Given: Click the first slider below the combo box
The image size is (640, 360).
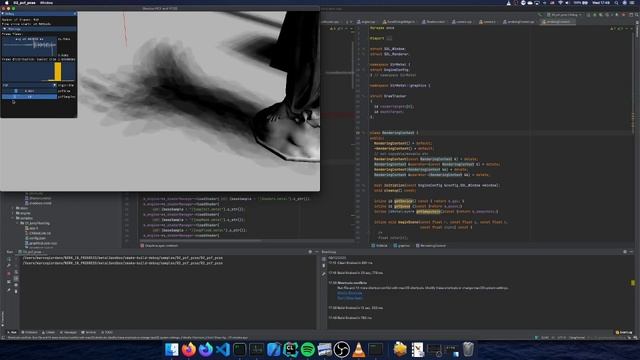Looking at the screenshot, I should coord(29,91).
